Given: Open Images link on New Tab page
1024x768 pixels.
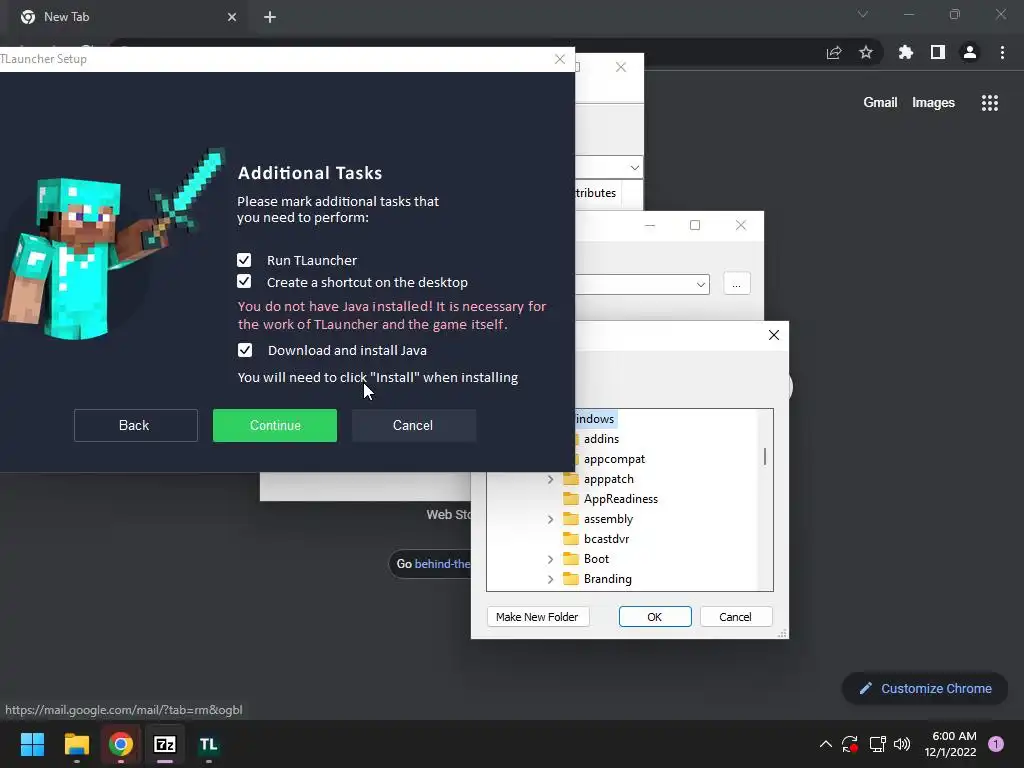Looking at the screenshot, I should point(933,103).
